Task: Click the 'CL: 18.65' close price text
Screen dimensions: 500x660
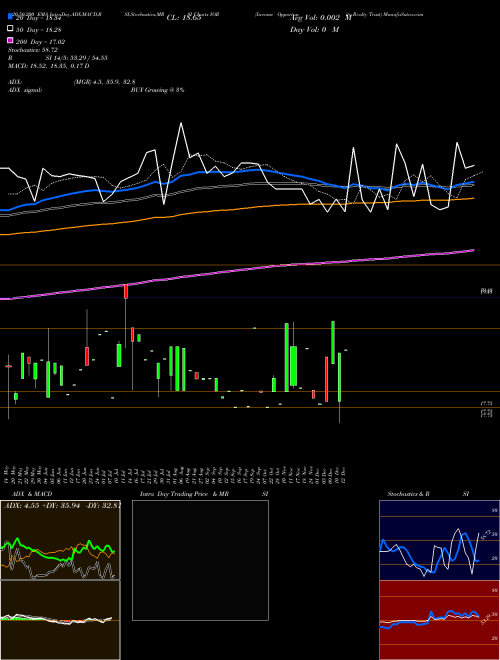Action: pos(184,18)
